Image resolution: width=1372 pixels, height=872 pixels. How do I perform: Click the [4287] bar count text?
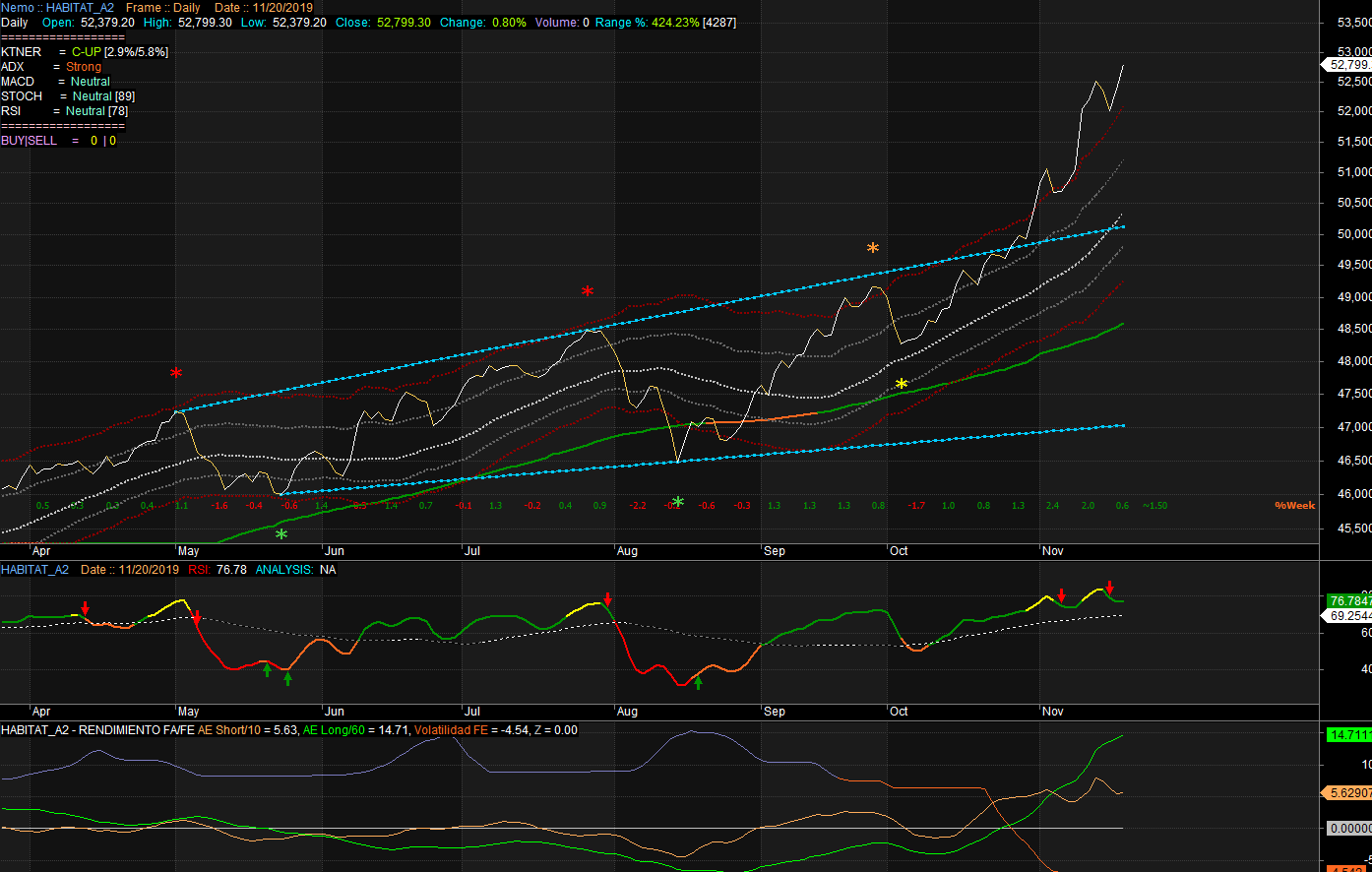pos(718,22)
